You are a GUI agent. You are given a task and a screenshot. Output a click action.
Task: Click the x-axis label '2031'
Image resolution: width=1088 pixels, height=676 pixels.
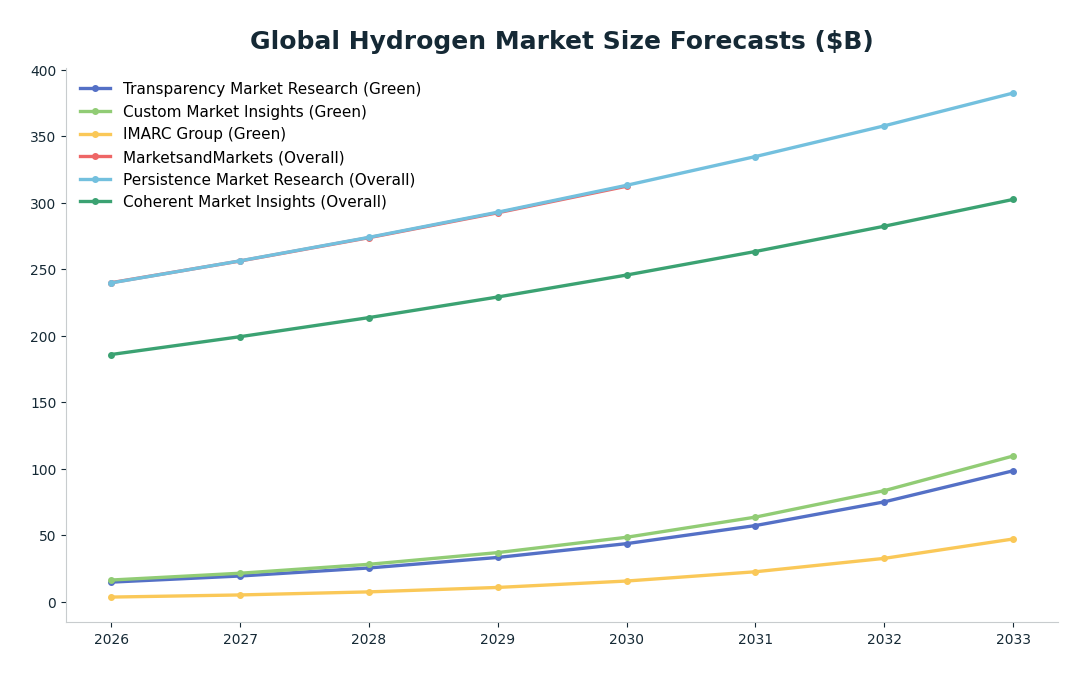coord(756,639)
